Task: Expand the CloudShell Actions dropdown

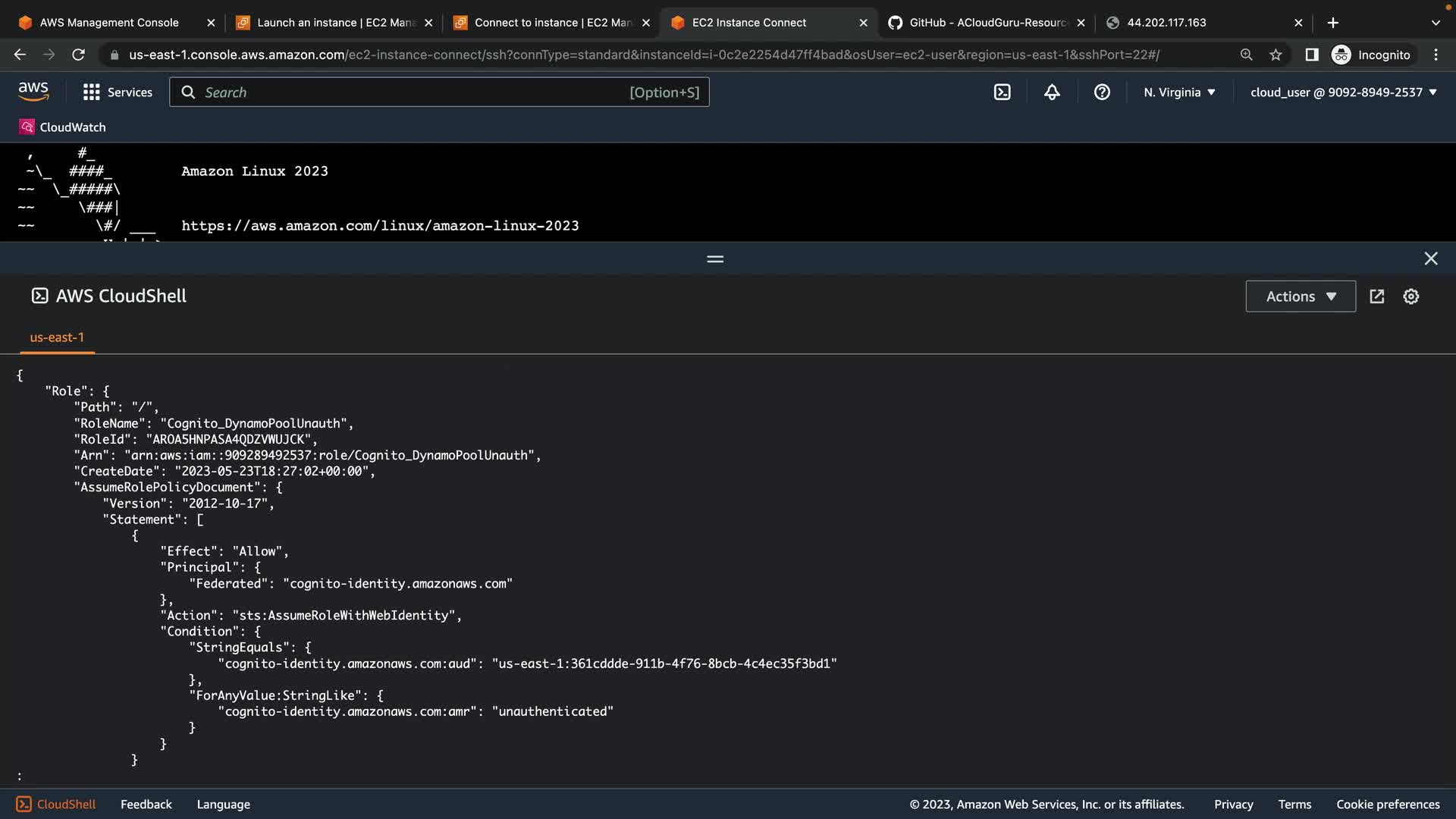Action: [1300, 297]
